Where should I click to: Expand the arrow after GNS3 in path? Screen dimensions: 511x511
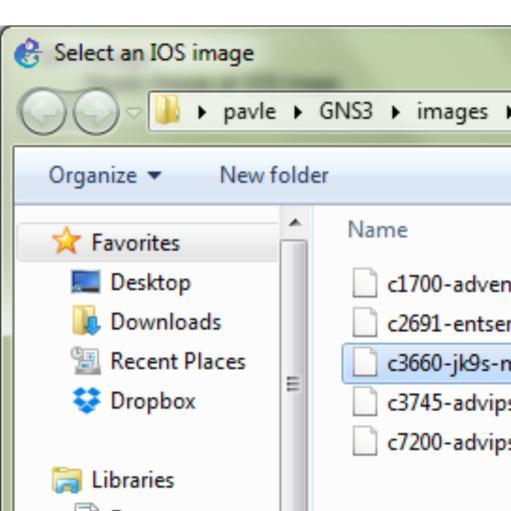[x=396, y=112]
